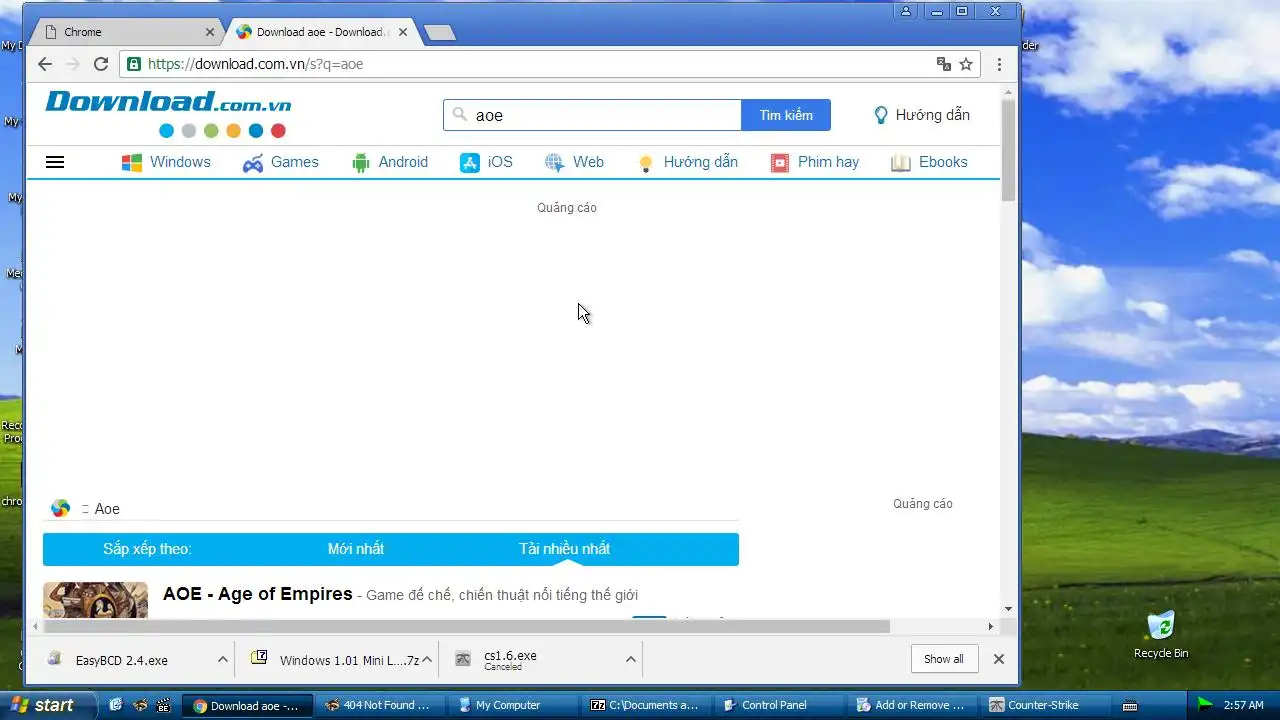Click the blue iOS App Store icon
This screenshot has width=1280, height=720.
(x=470, y=163)
